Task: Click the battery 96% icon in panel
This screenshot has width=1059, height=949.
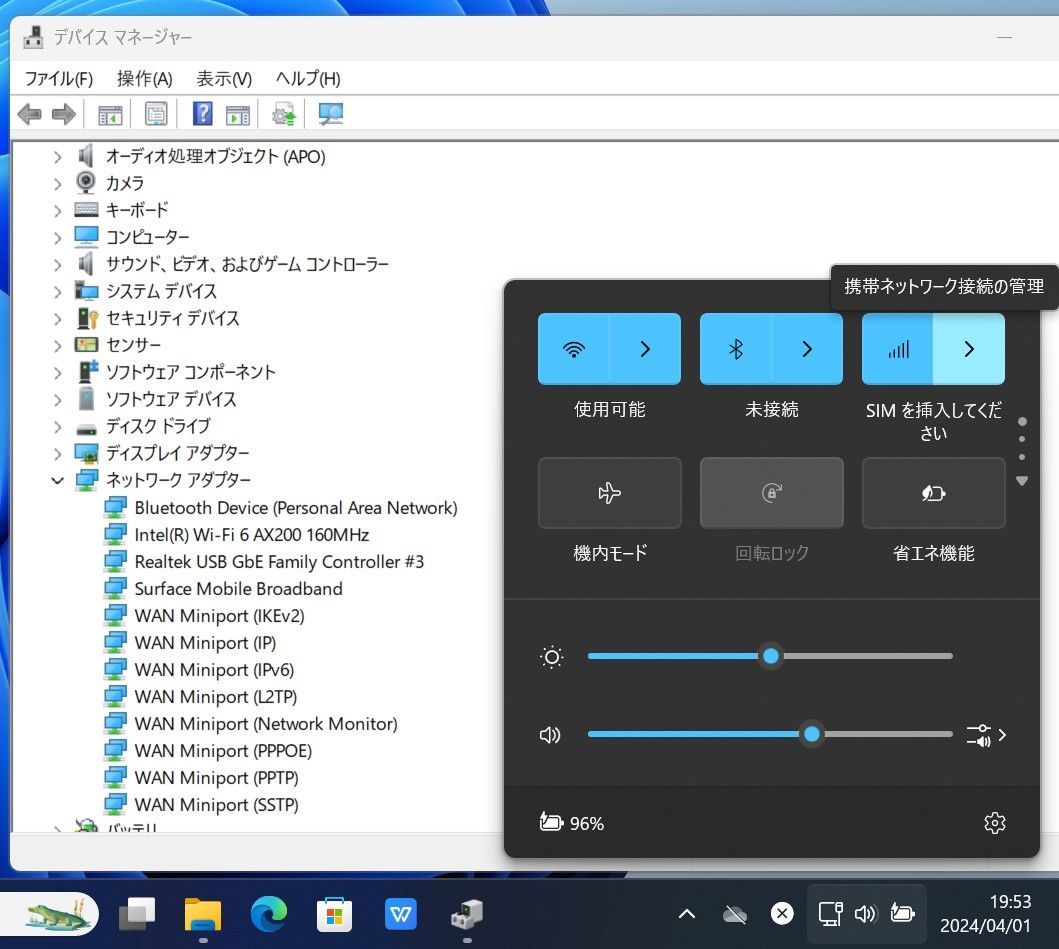Action: (571, 823)
